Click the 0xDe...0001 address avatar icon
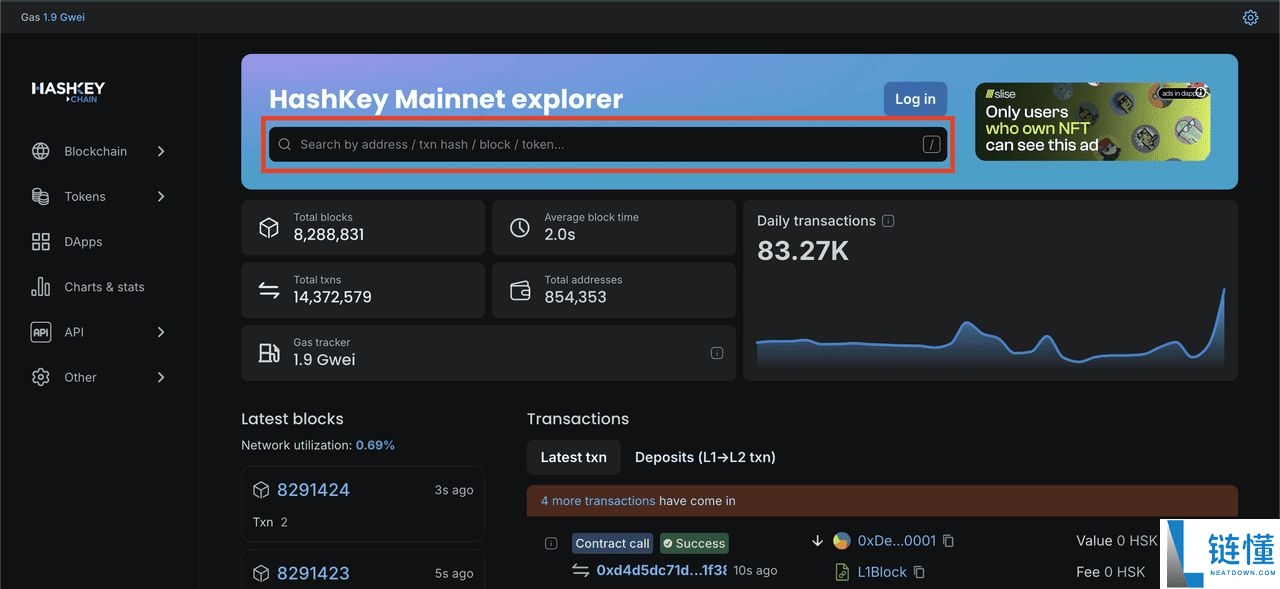The height and width of the screenshot is (589, 1280). (x=842, y=541)
